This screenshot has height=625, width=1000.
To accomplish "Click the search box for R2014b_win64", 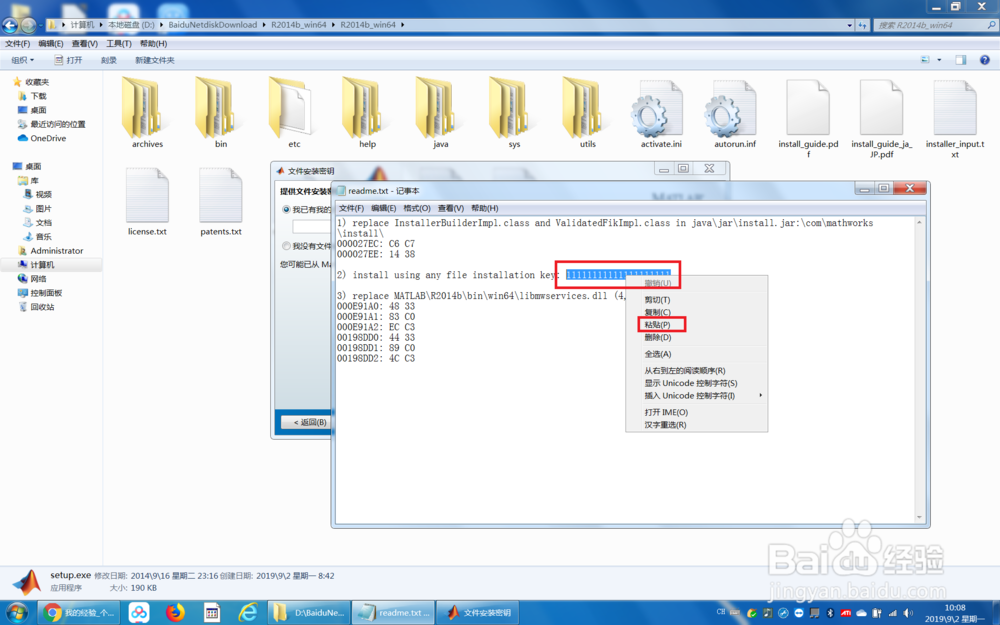I will [934, 25].
